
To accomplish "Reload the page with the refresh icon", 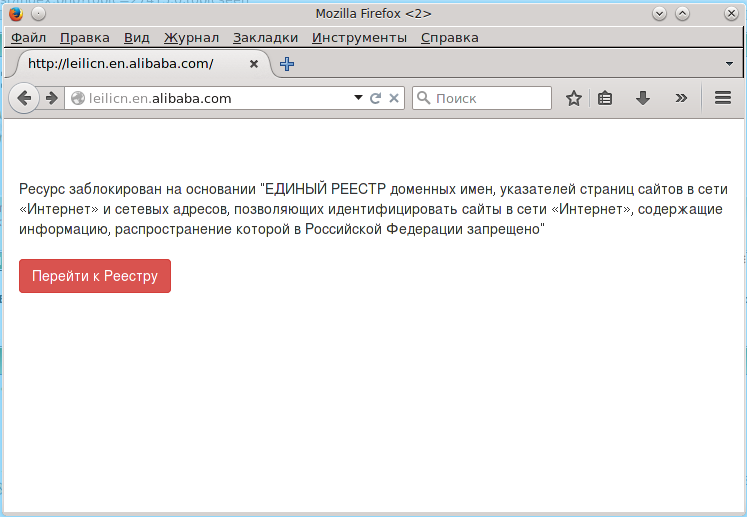I will click(375, 98).
